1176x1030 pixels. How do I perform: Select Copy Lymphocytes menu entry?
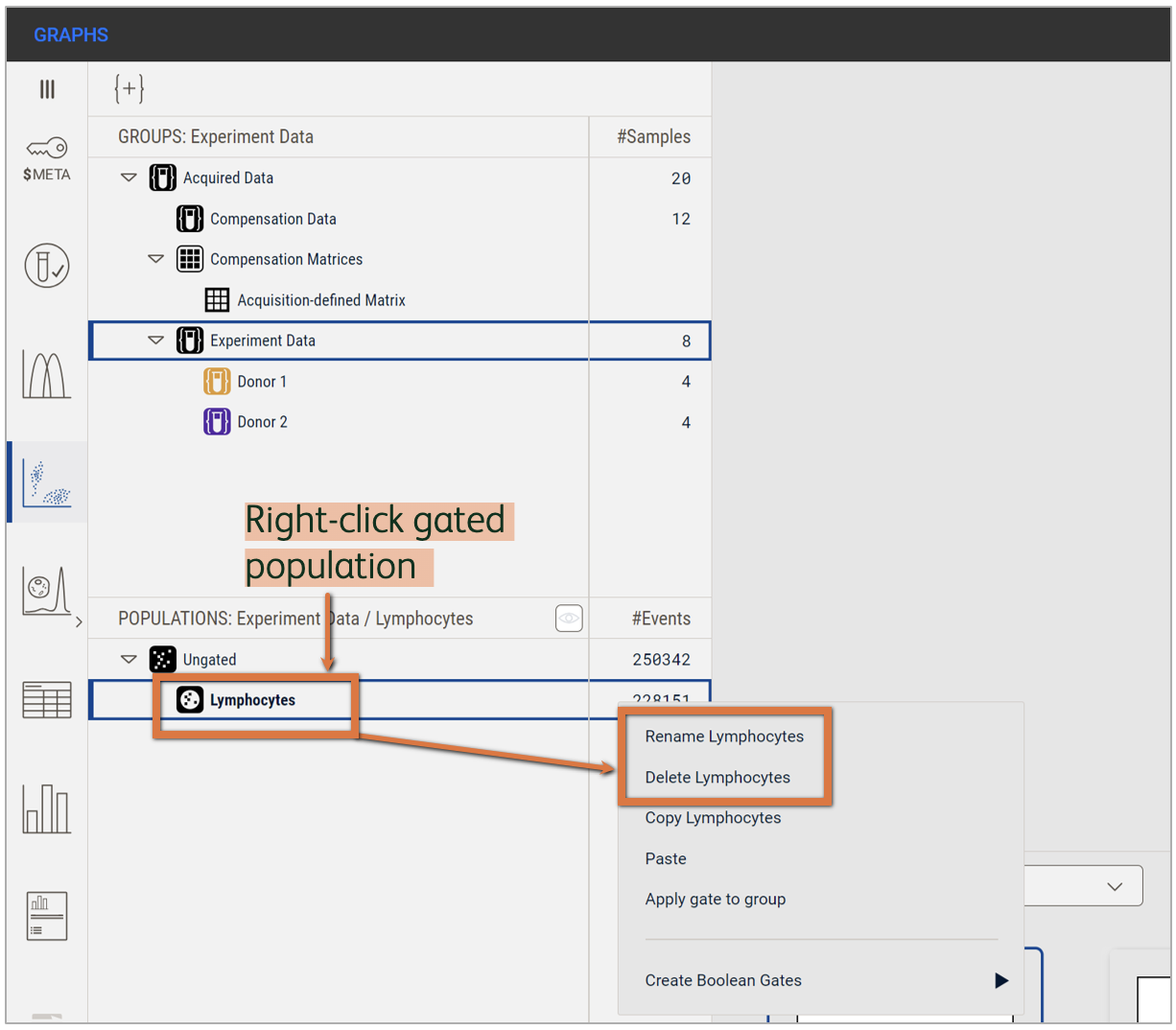click(x=713, y=818)
